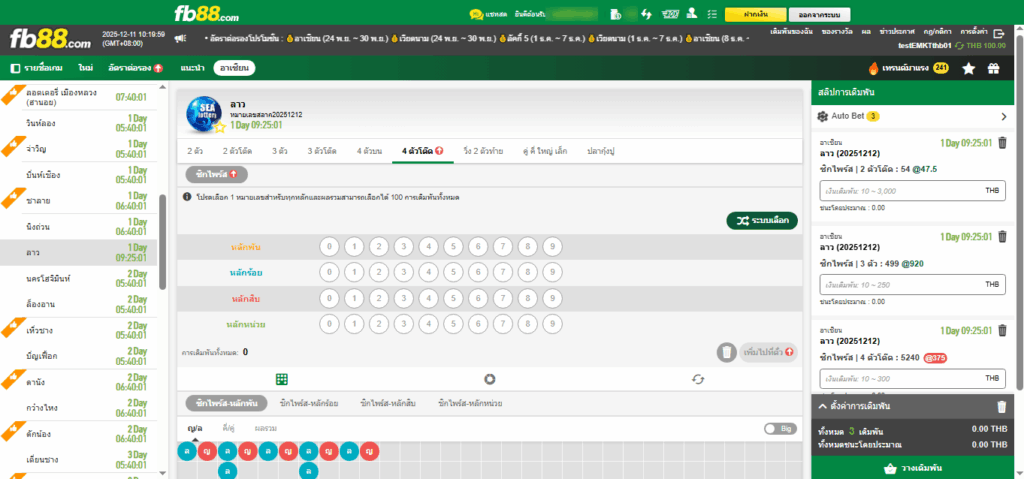Open the เดิมพันของฉัน link
Screen dimensions: 1024x479
(792, 31)
